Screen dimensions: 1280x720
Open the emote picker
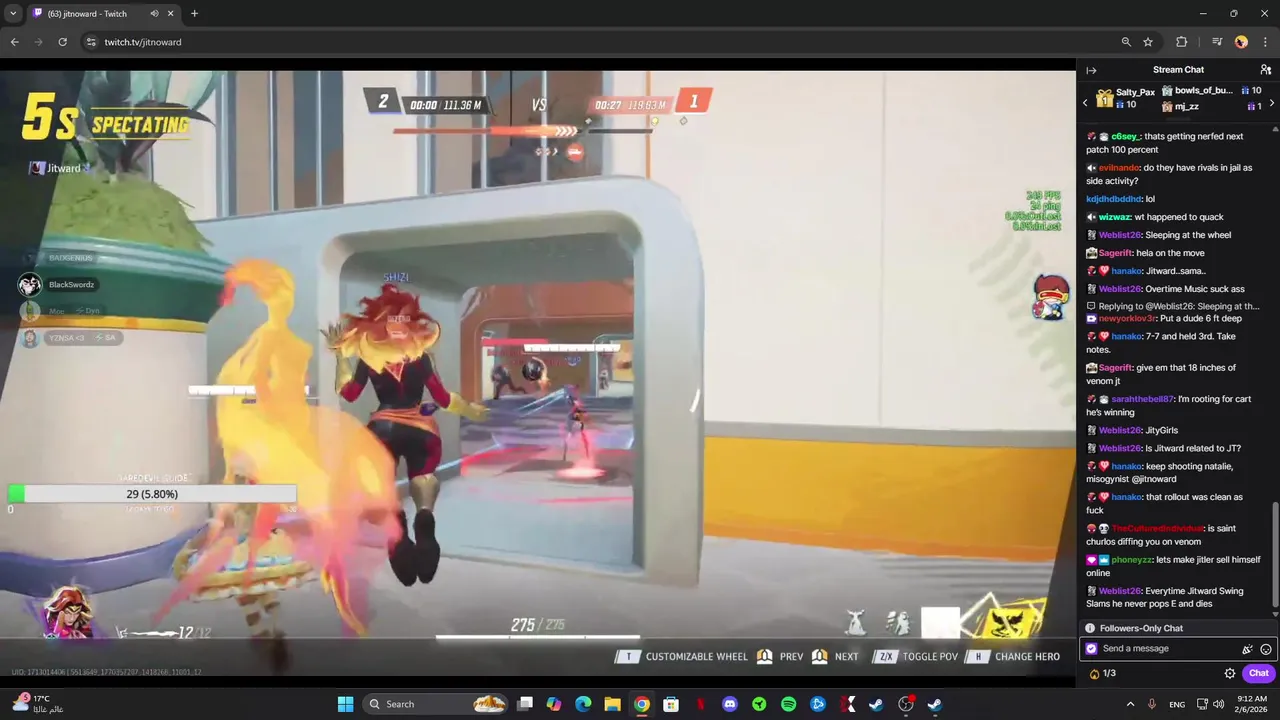tap(1266, 649)
